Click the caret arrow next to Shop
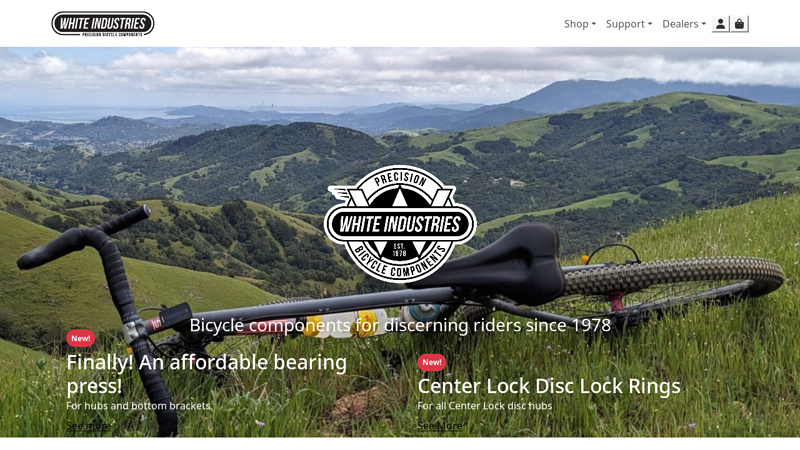 593,24
